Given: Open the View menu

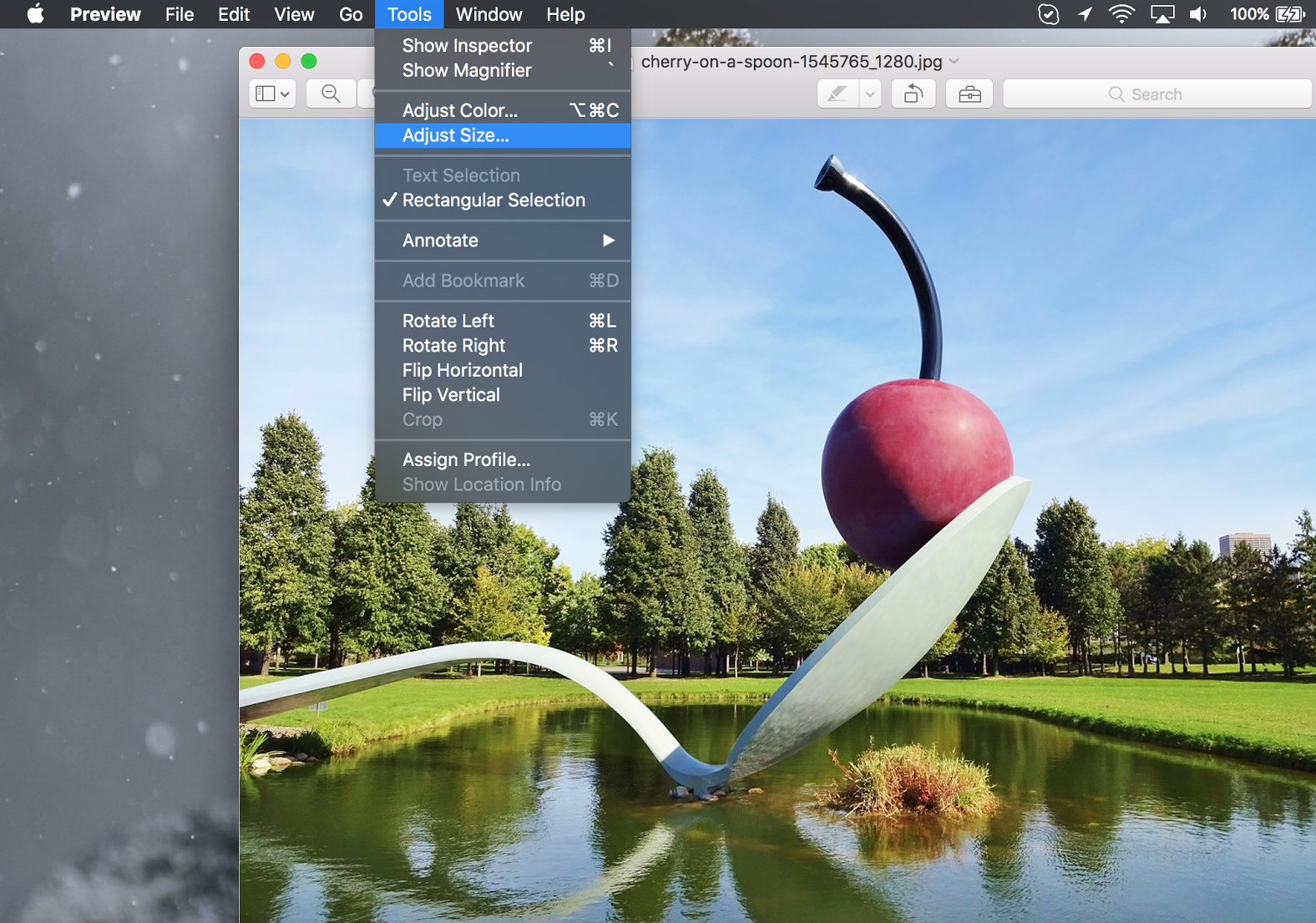Looking at the screenshot, I should coord(294,14).
